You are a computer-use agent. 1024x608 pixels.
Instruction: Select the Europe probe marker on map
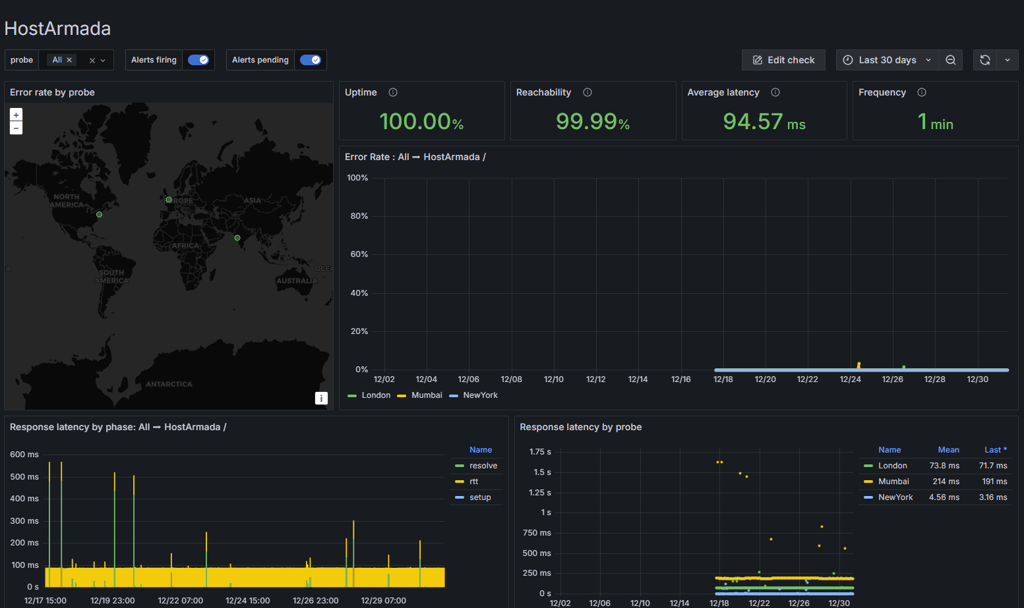[168, 200]
